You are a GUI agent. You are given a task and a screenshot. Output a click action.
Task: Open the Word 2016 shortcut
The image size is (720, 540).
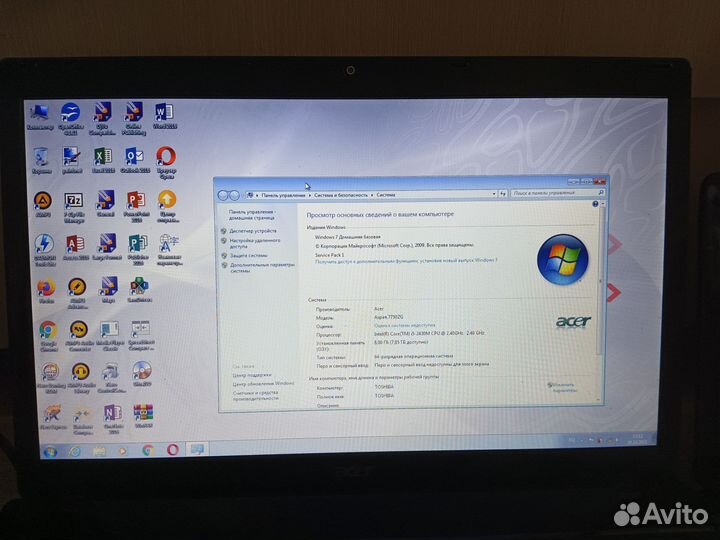coord(164,116)
